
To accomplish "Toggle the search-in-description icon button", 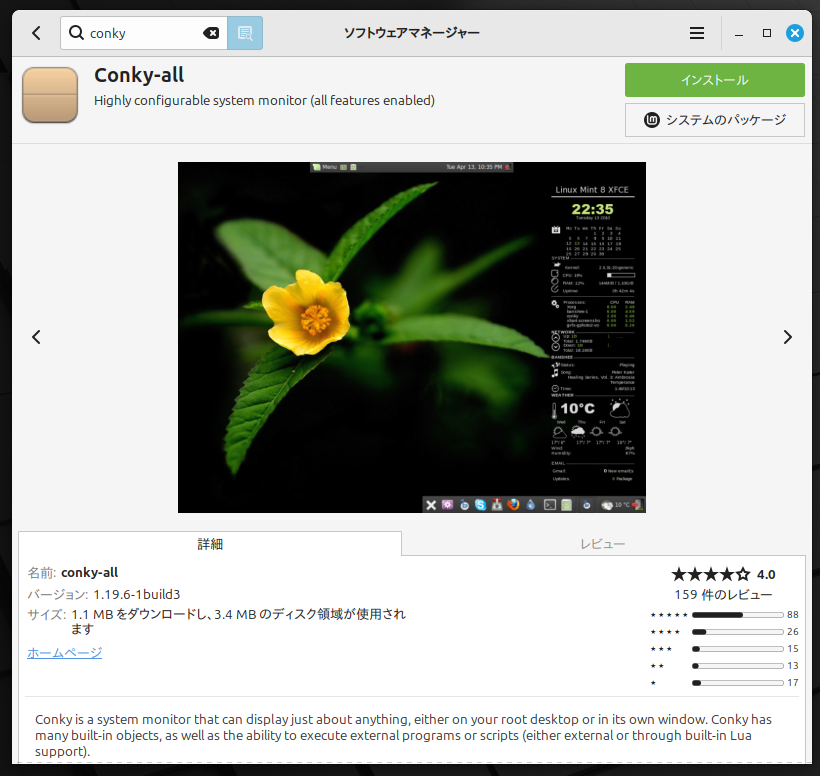I will (245, 33).
